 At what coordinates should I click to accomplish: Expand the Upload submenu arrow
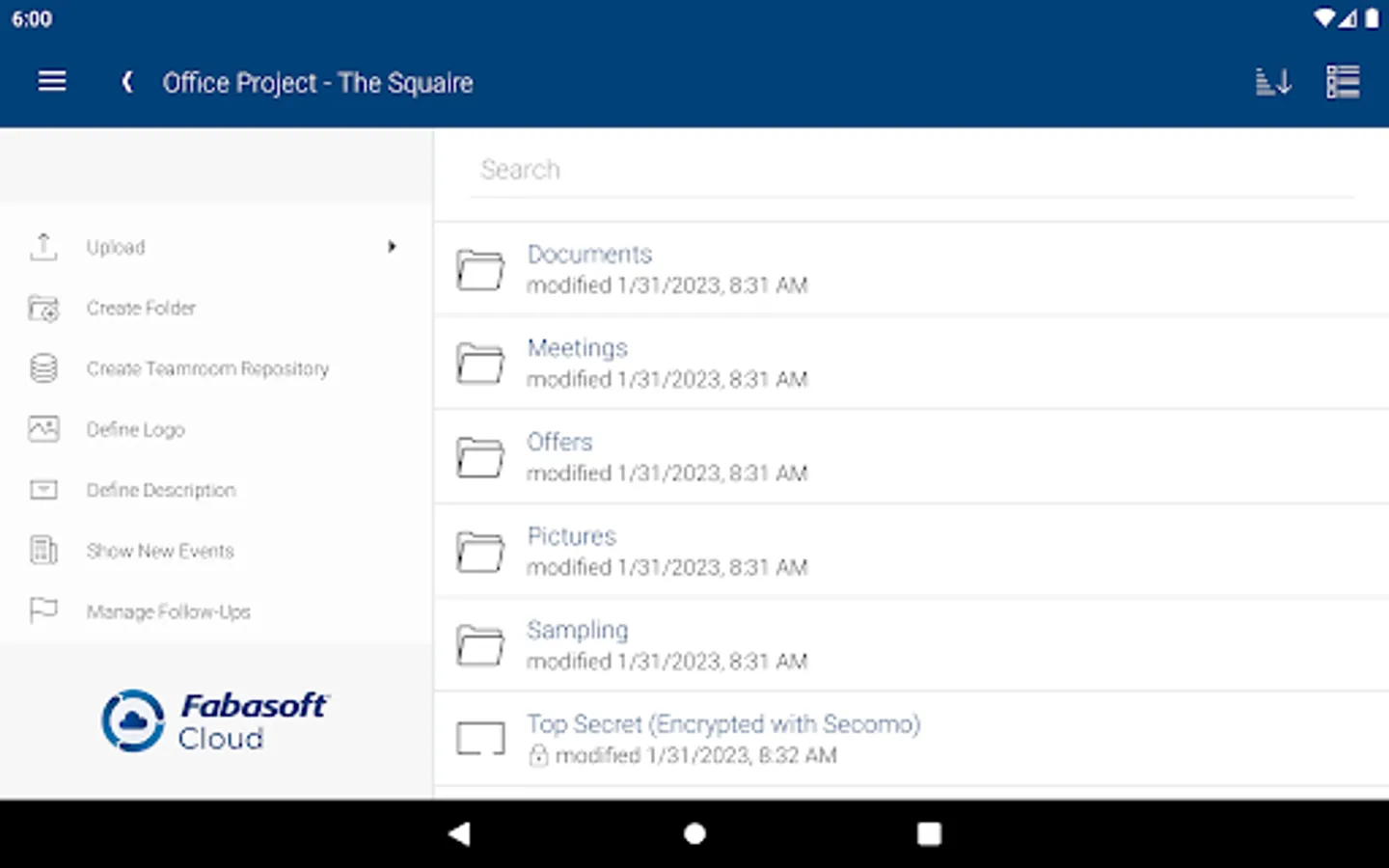pyautogui.click(x=392, y=247)
